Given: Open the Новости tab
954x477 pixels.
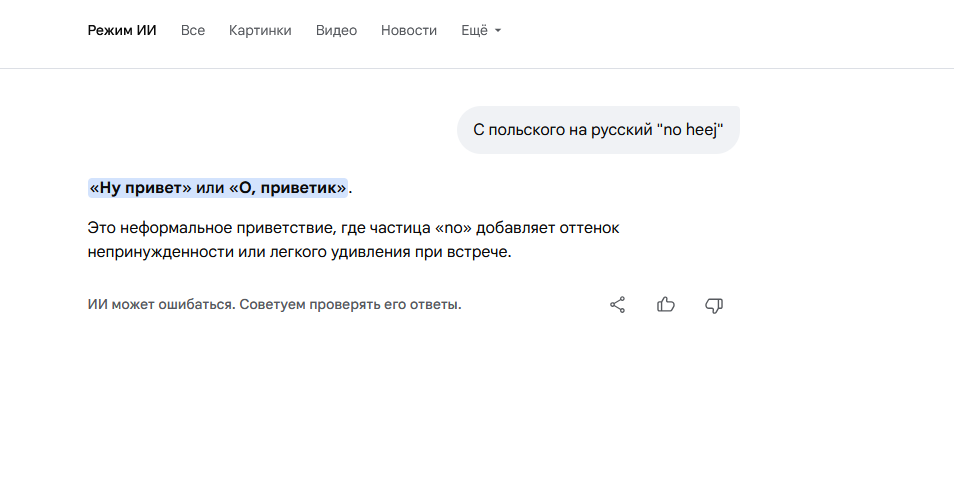Looking at the screenshot, I should 409,30.
